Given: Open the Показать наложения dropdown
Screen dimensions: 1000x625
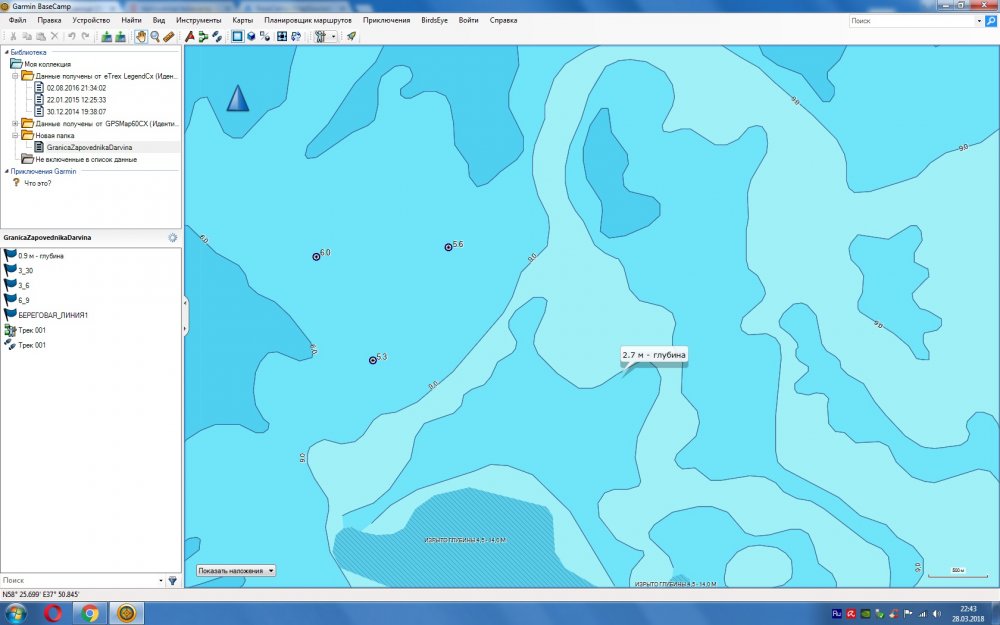Looking at the screenshot, I should [x=236, y=571].
